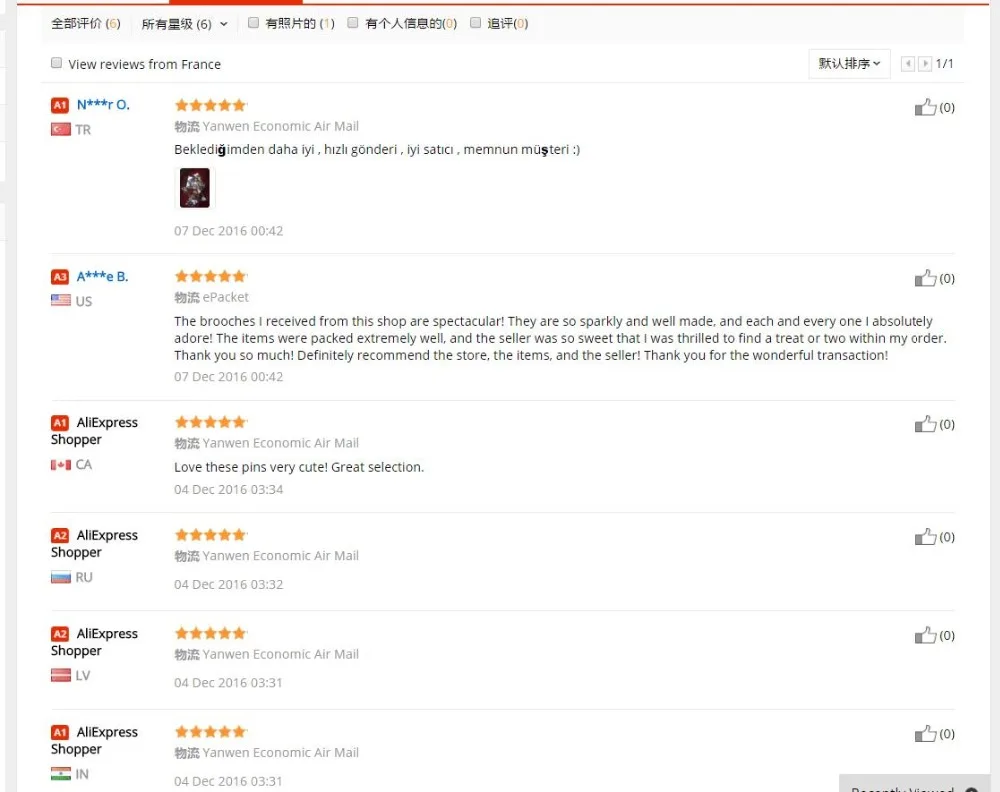This screenshot has width=1000, height=792.
Task: Like the Canadian shopper's pins review
Action: pos(925,424)
